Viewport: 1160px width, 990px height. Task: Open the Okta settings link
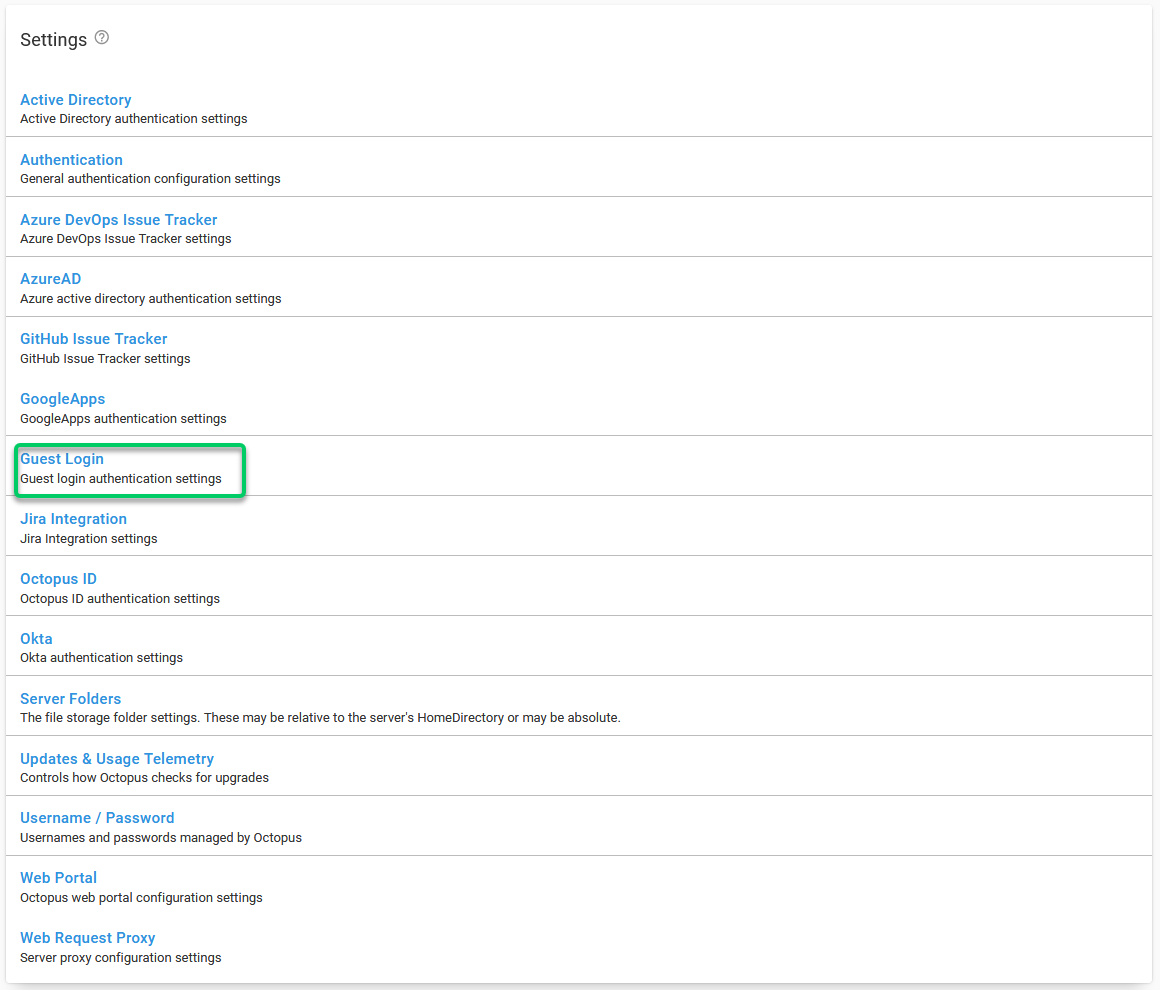click(36, 639)
